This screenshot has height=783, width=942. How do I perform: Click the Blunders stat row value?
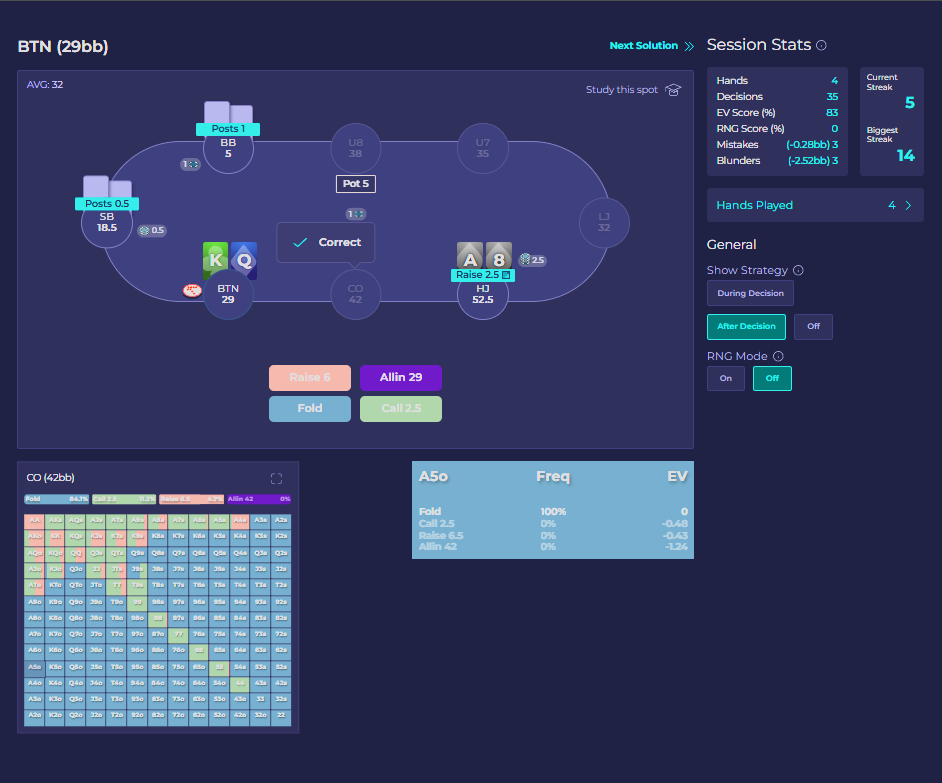(x=813, y=161)
